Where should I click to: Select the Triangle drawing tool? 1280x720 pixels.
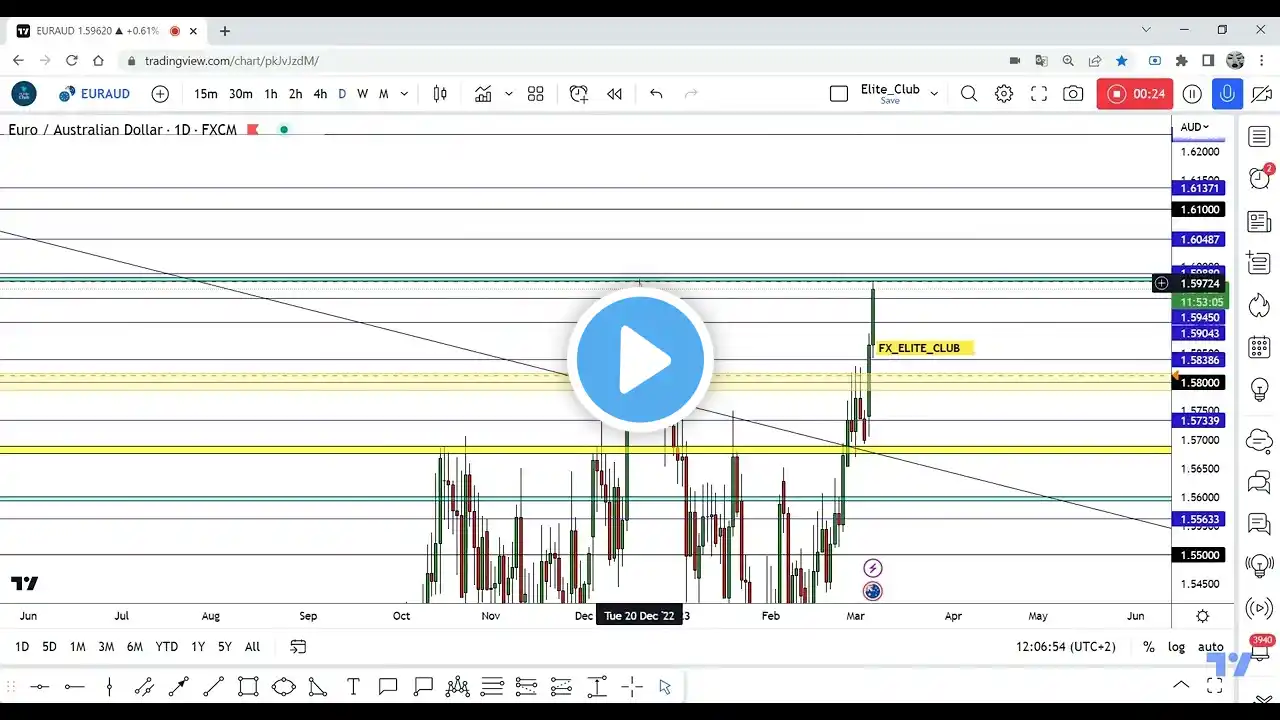pos(318,686)
